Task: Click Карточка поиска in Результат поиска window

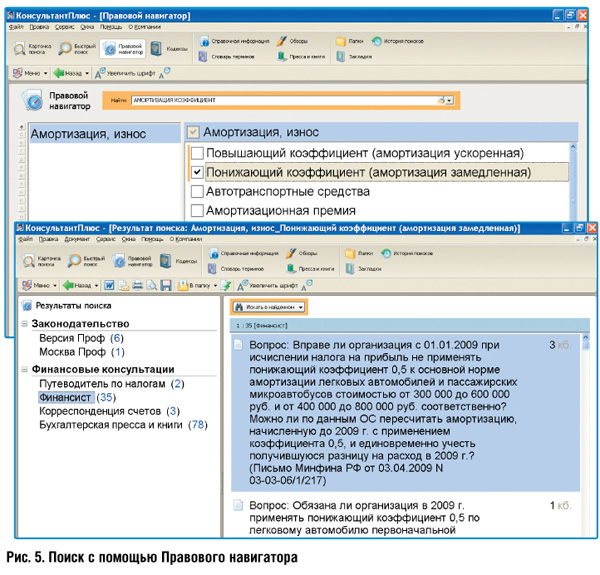Action: coord(41,261)
